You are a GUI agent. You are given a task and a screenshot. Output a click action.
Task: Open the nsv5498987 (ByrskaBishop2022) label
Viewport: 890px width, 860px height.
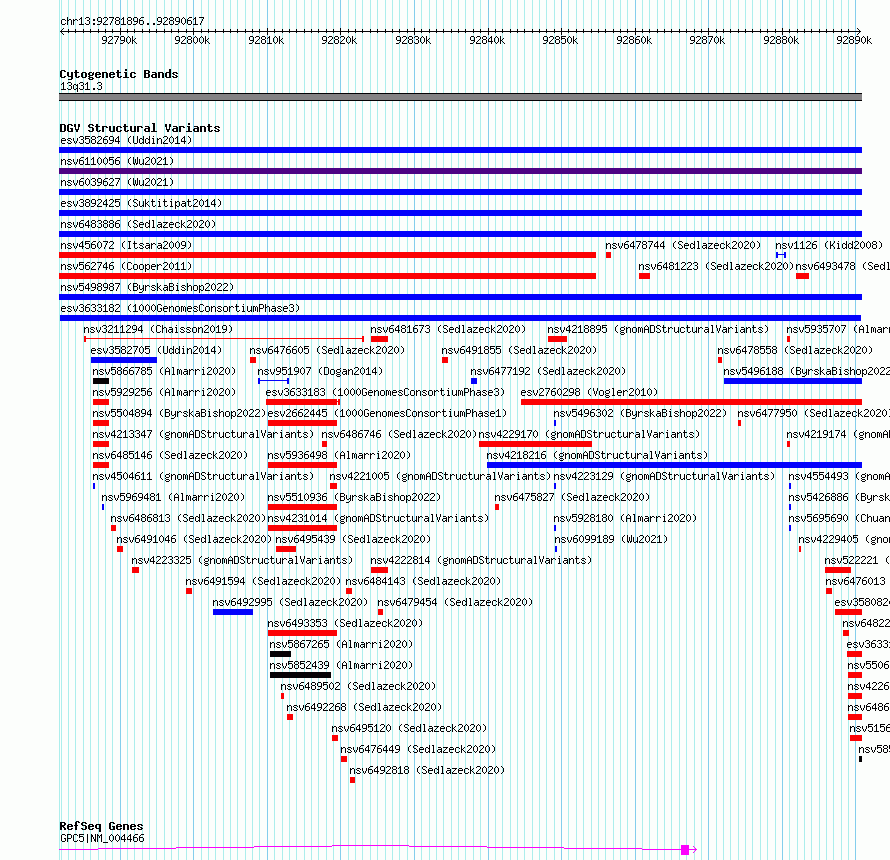(x=147, y=287)
